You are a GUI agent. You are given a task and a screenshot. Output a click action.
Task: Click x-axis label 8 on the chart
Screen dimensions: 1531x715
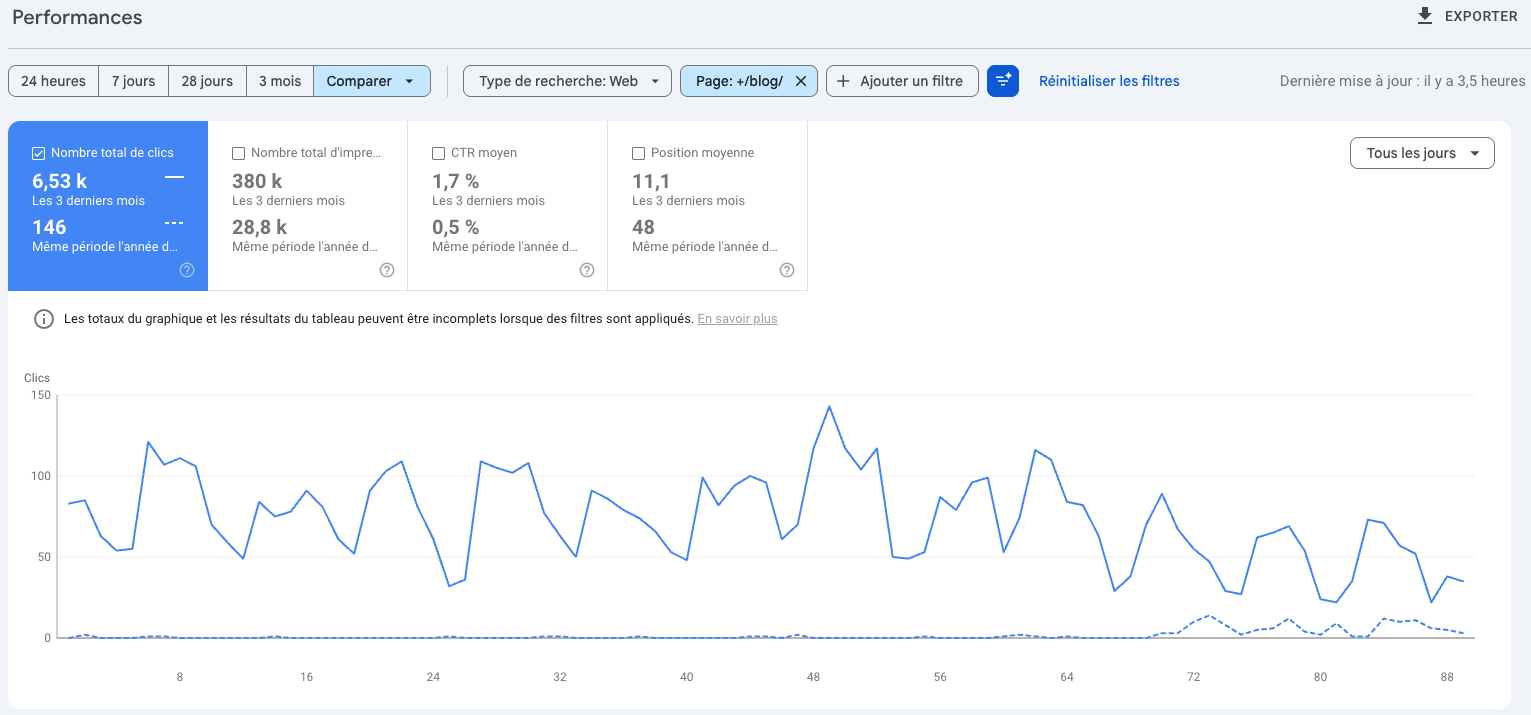(x=180, y=677)
